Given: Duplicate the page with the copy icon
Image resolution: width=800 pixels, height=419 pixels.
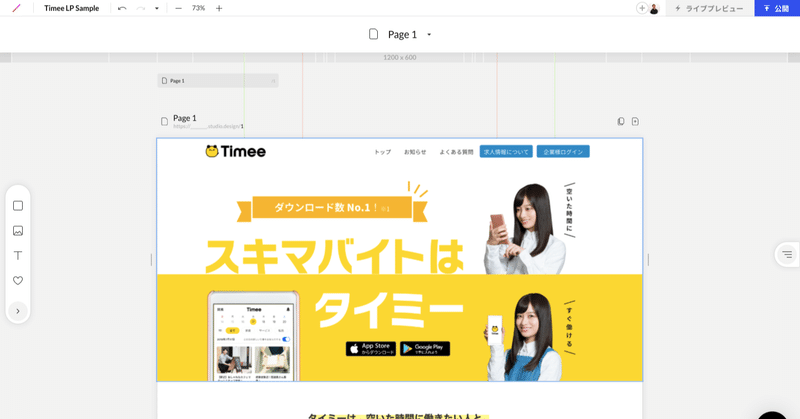Looking at the screenshot, I should coord(621,121).
